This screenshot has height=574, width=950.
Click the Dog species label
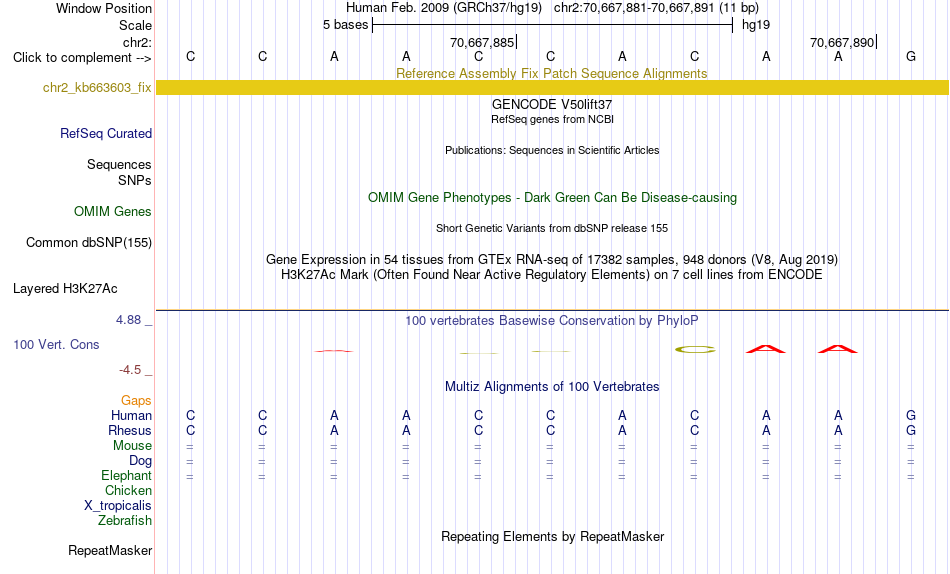(140, 461)
